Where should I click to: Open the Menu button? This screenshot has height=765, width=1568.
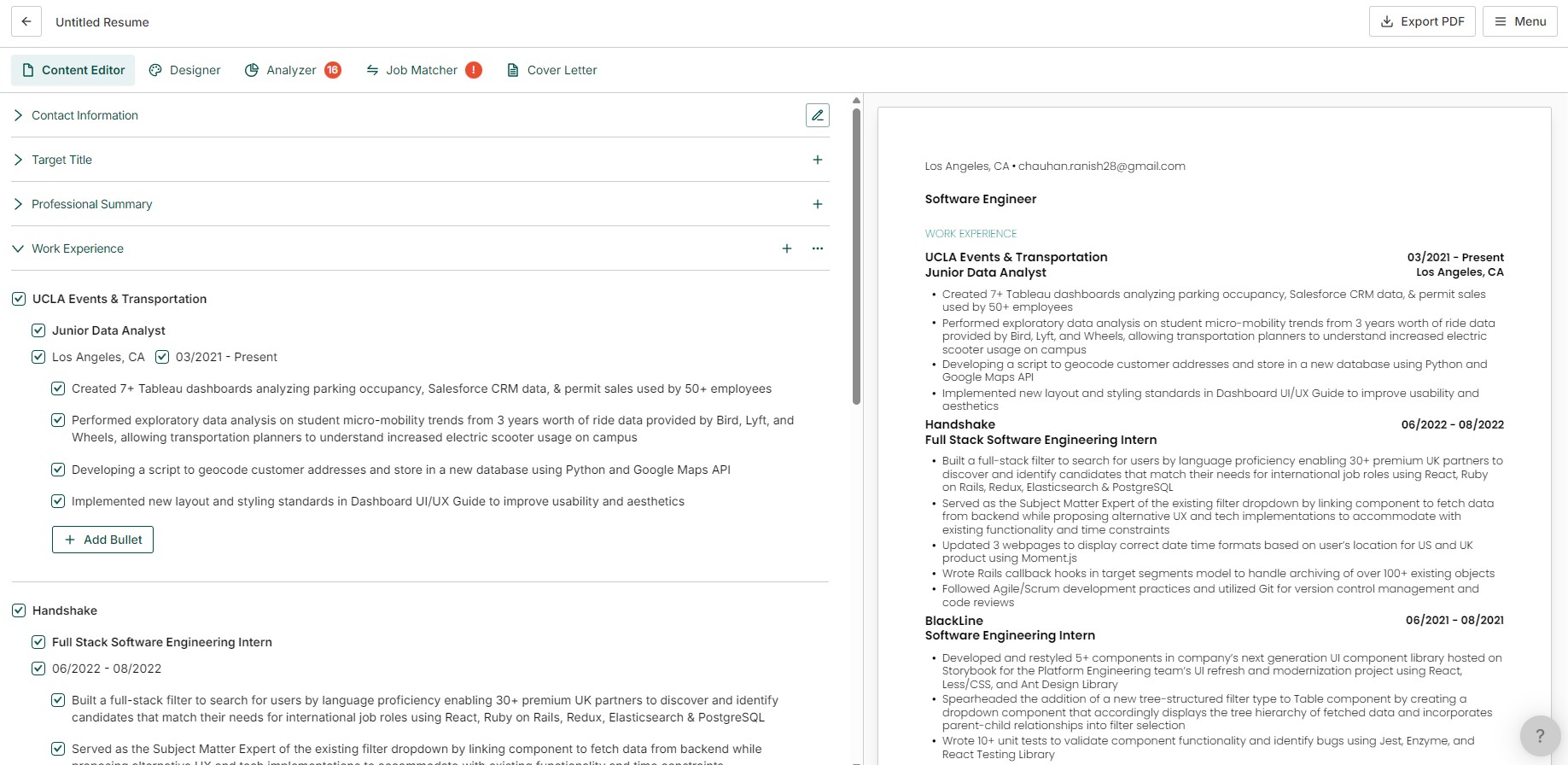point(1520,21)
